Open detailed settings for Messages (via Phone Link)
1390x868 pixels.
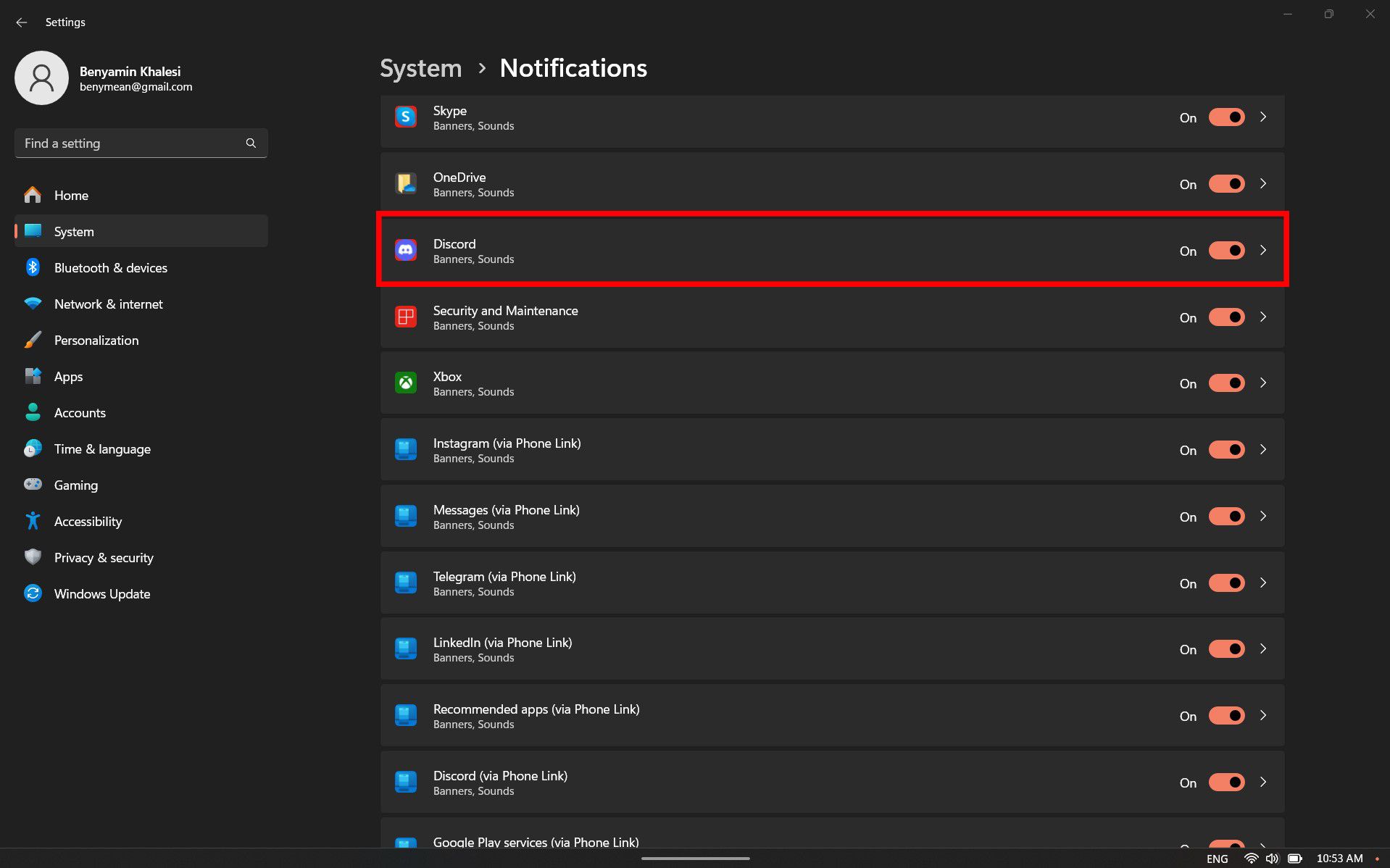1263,516
